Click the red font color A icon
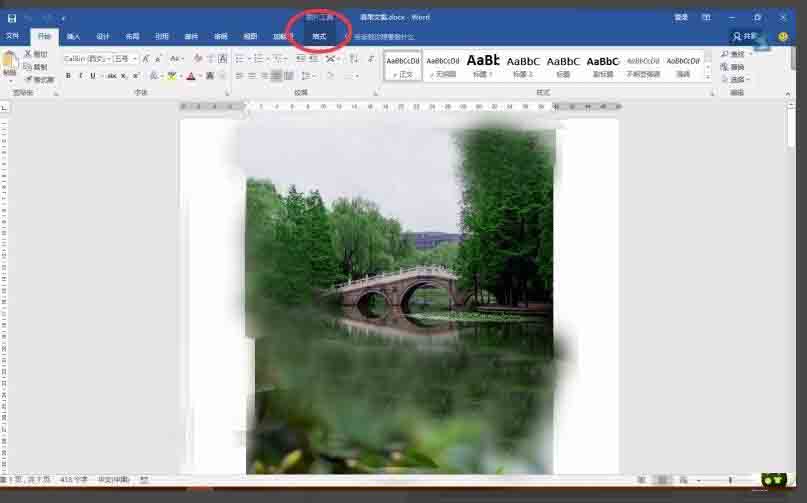This screenshot has width=807, height=503. point(191,76)
